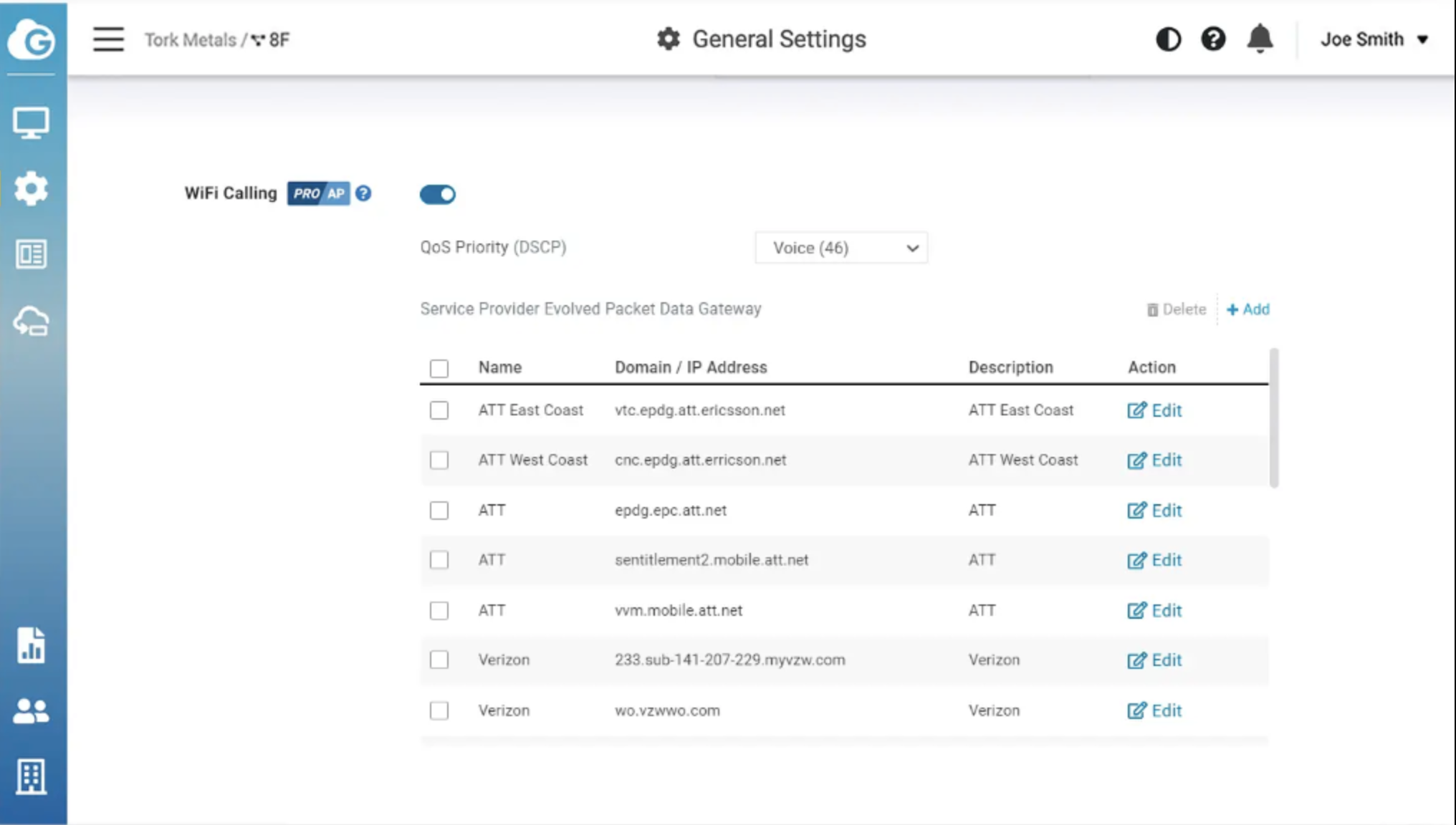Check the ATT East Coast row checkbox
The width and height of the screenshot is (1456, 825).
pos(439,410)
